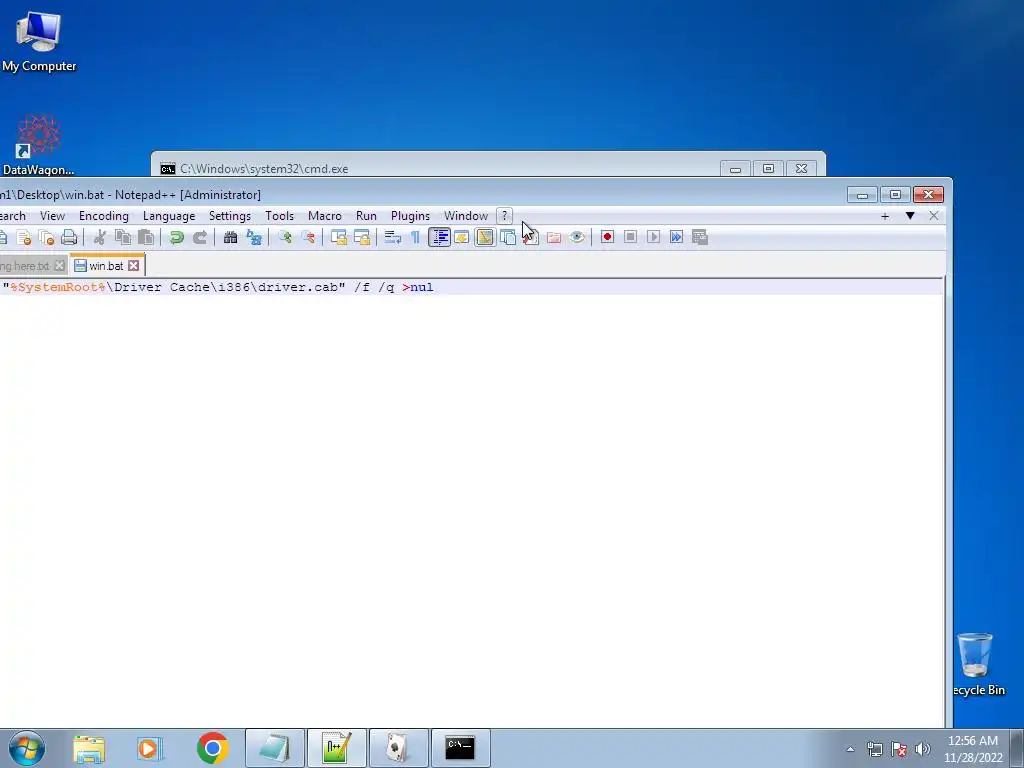Screen dimensions: 1024x768
Task: Toggle file monitoring eye icon
Action: click(x=577, y=237)
